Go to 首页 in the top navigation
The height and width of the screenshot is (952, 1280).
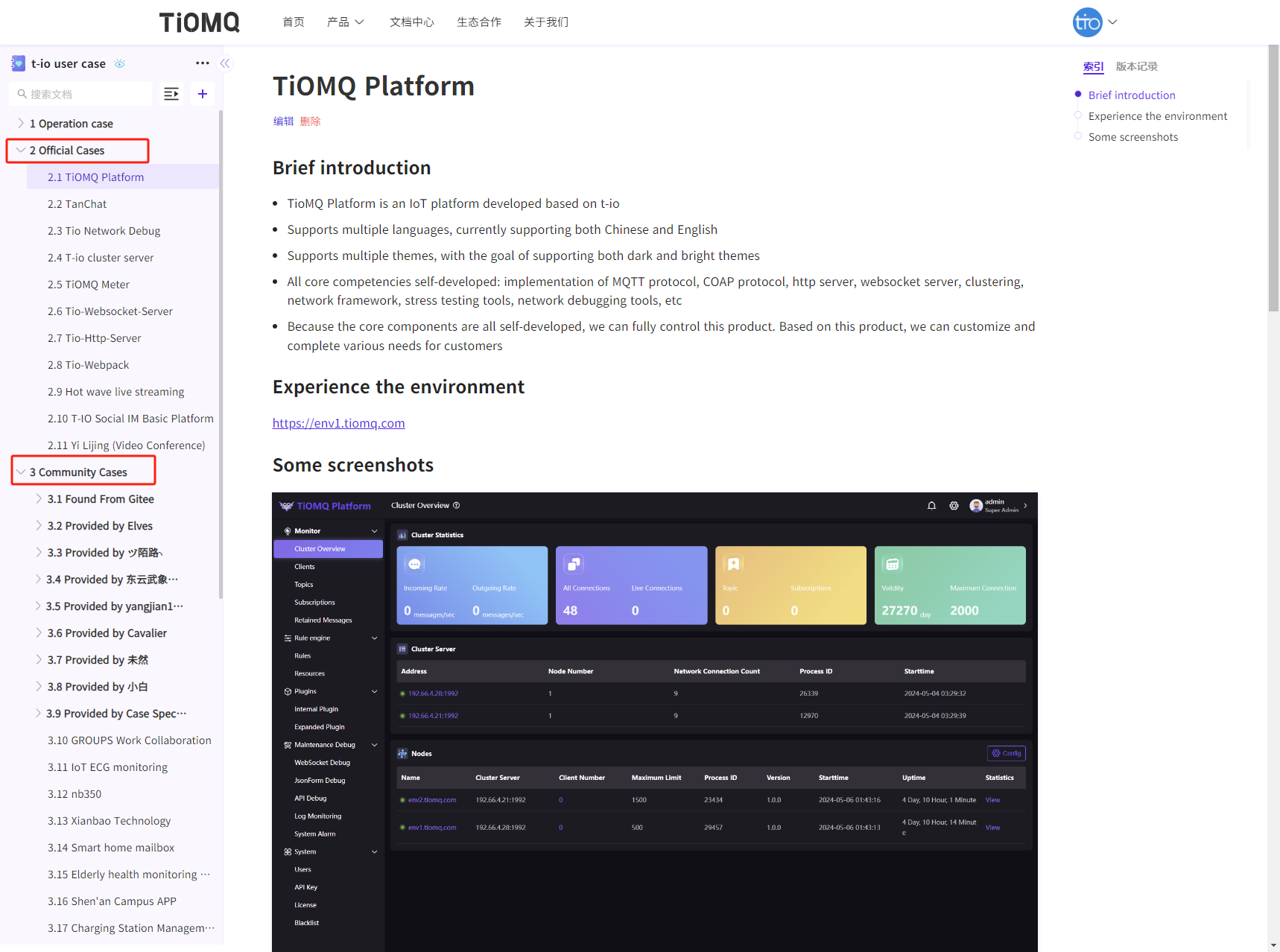tap(294, 22)
